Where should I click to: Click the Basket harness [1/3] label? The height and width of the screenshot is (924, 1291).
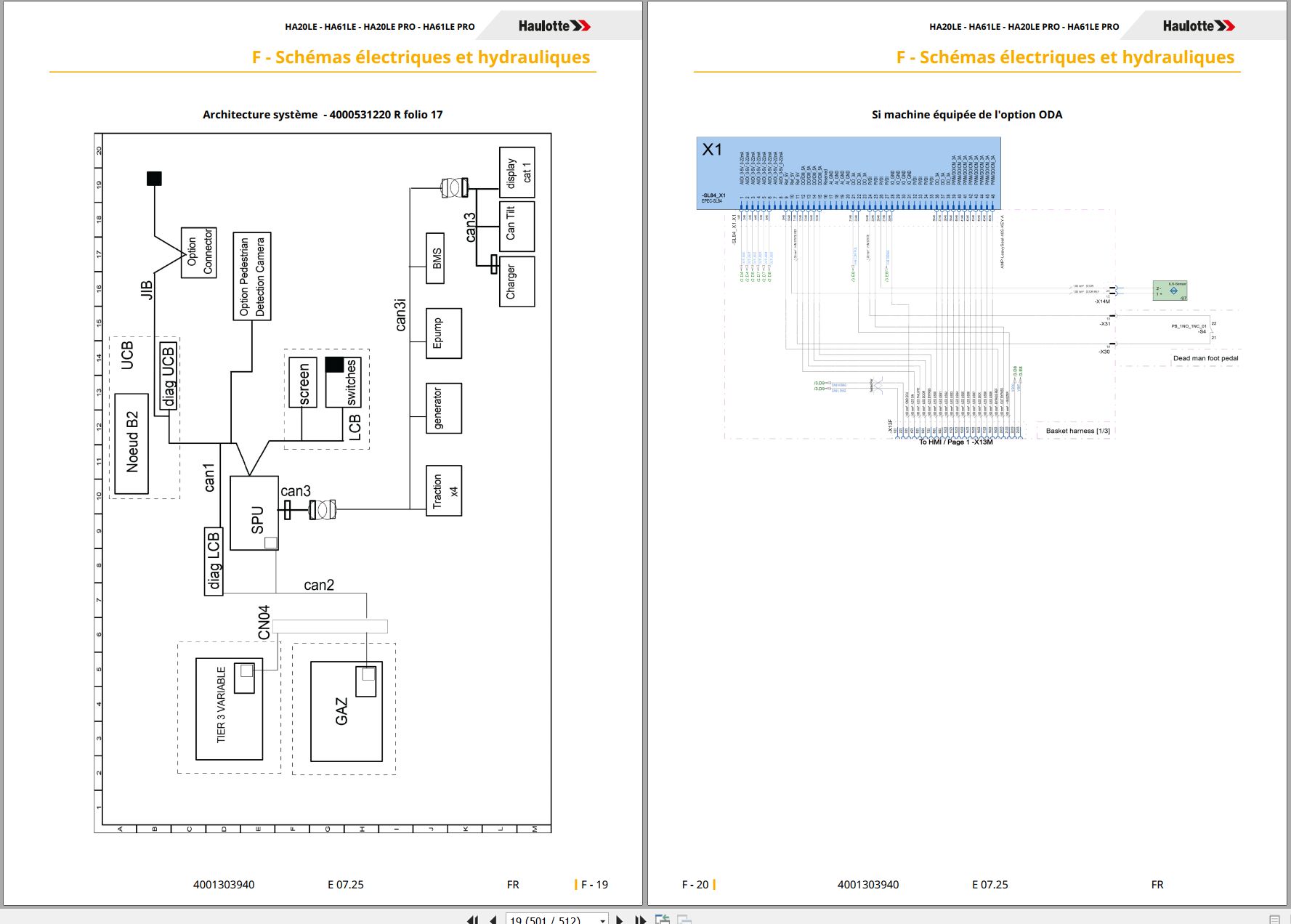pos(1077,431)
